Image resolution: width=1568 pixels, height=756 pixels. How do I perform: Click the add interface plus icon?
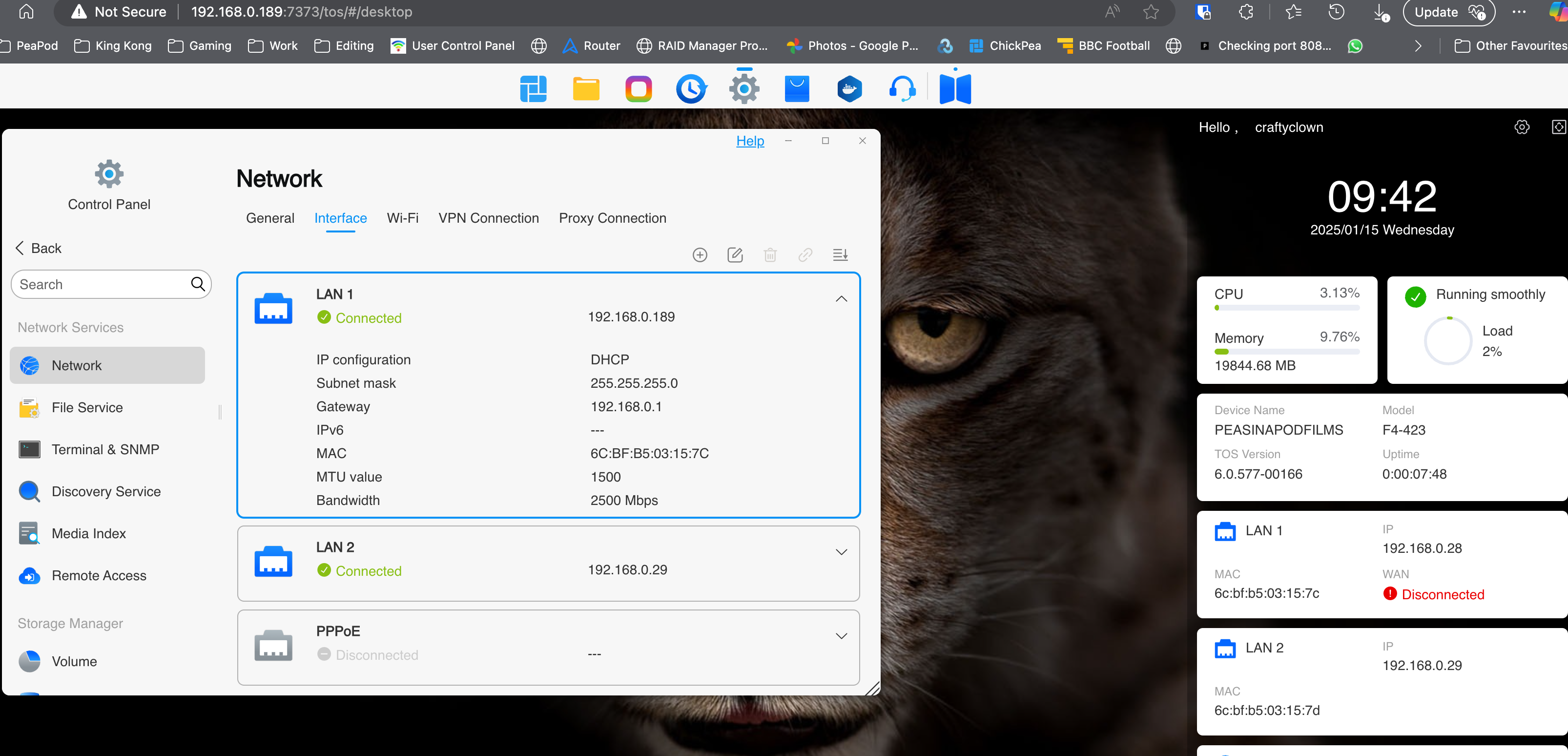(x=700, y=254)
